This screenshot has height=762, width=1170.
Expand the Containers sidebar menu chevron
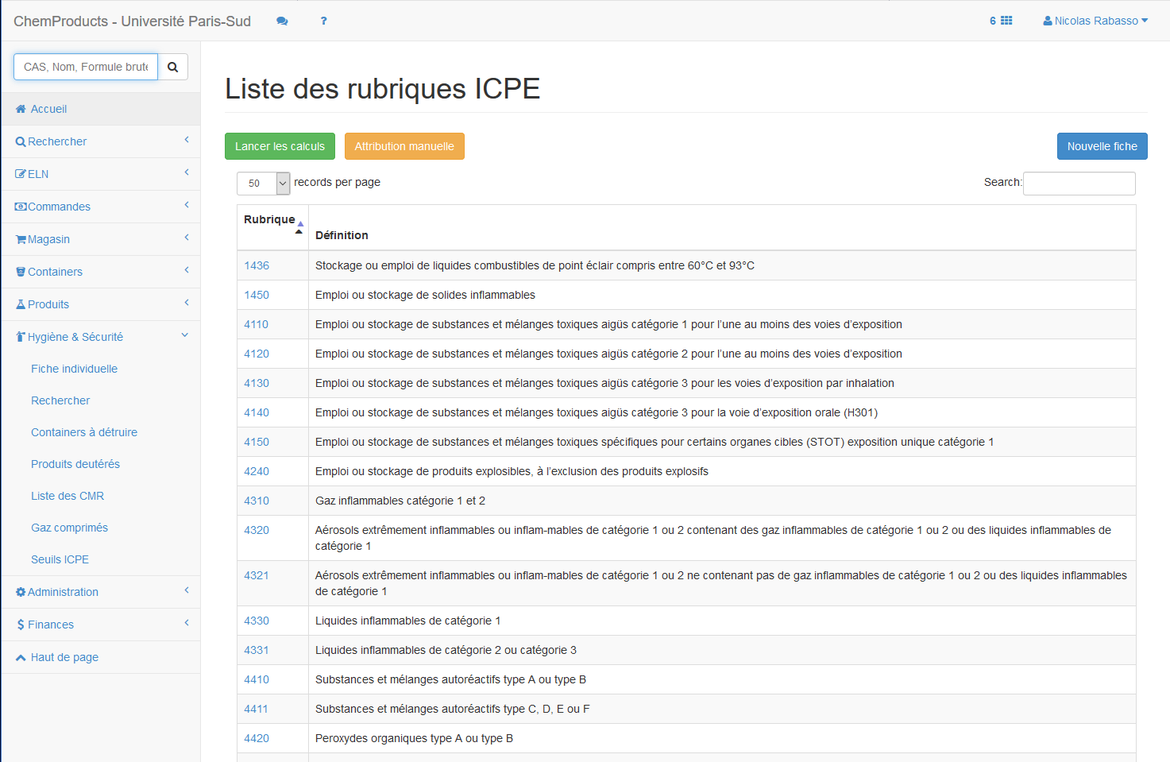[187, 270]
